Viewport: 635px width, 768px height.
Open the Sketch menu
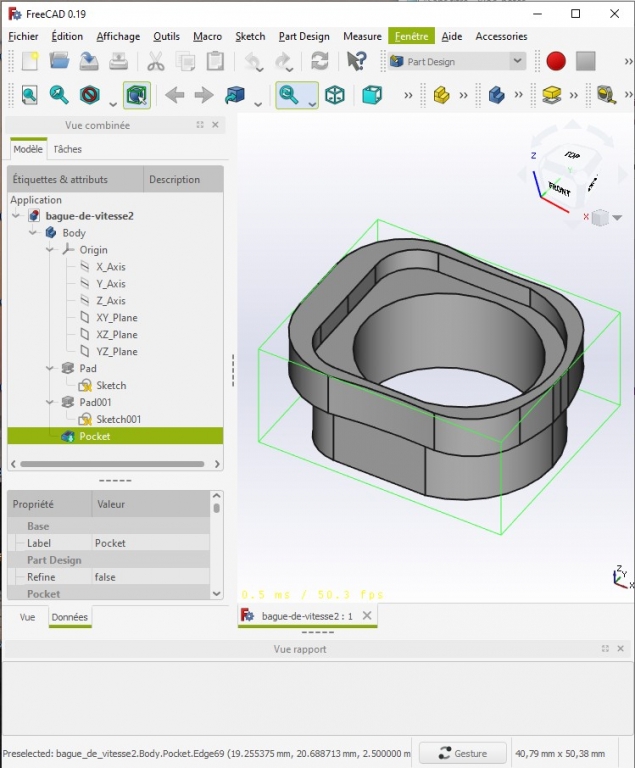(x=250, y=36)
